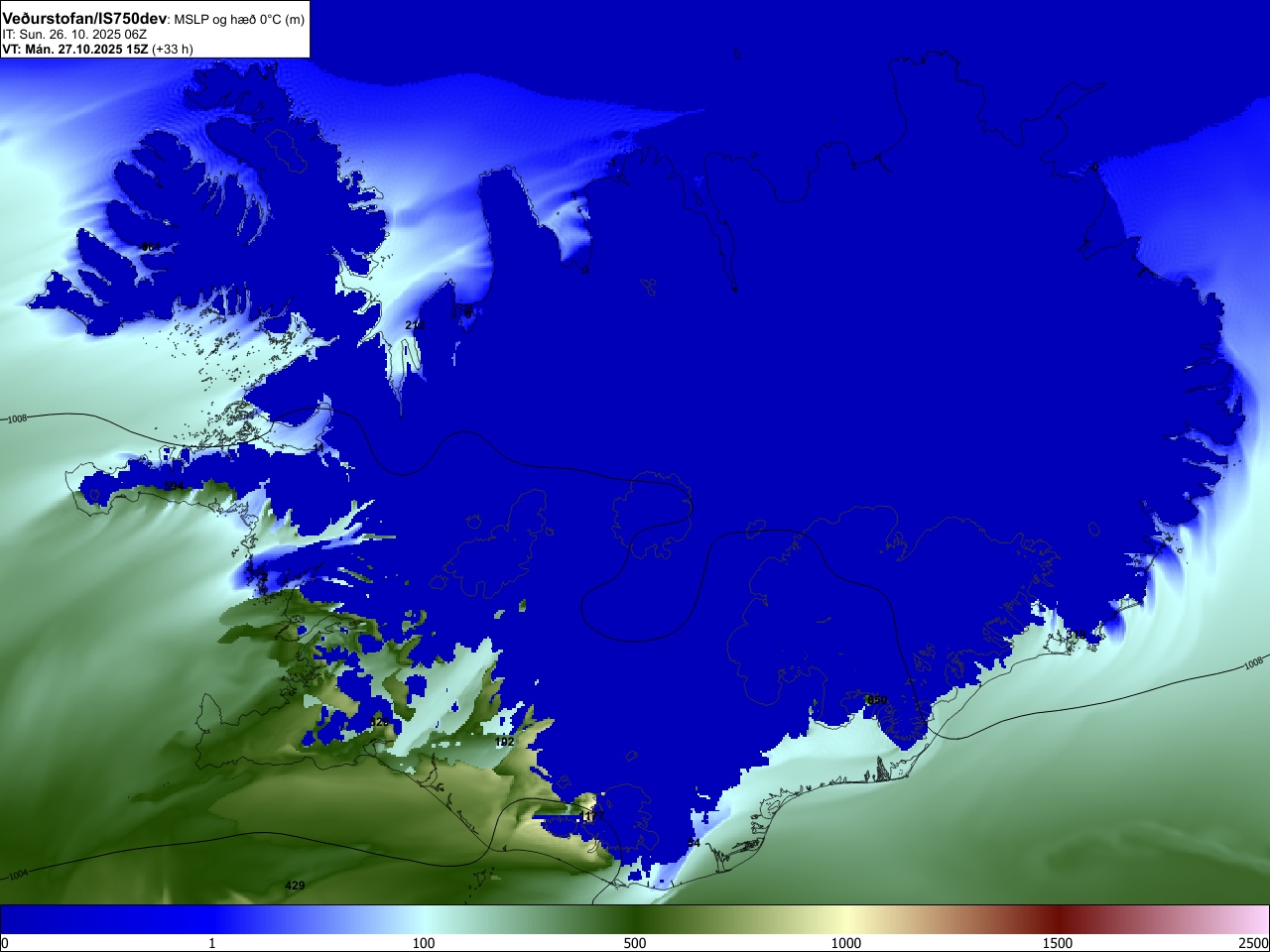1270x952 pixels.
Task: Click the '54' height value near the south coast
Action: tap(694, 843)
